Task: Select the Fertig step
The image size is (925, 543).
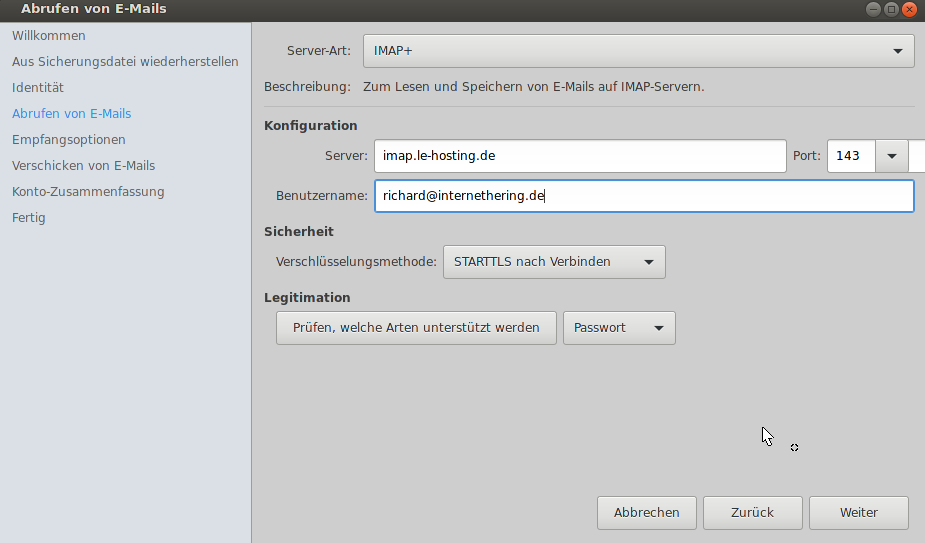Action: pyautogui.click(x=28, y=218)
